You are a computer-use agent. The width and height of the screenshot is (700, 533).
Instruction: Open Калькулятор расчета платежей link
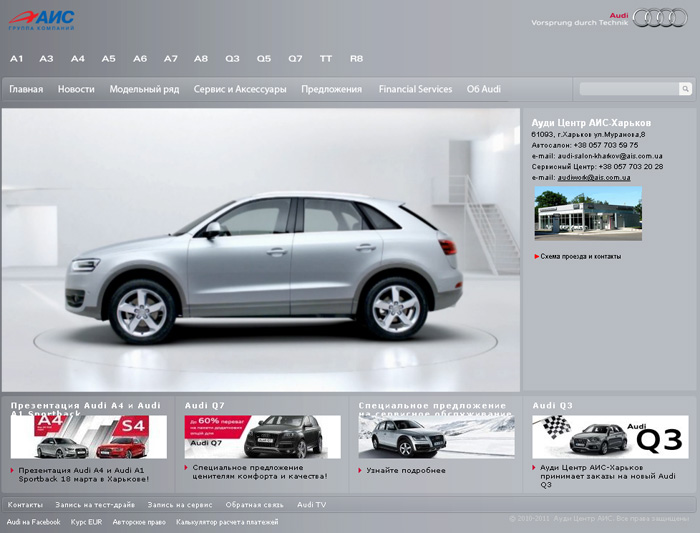(x=227, y=522)
